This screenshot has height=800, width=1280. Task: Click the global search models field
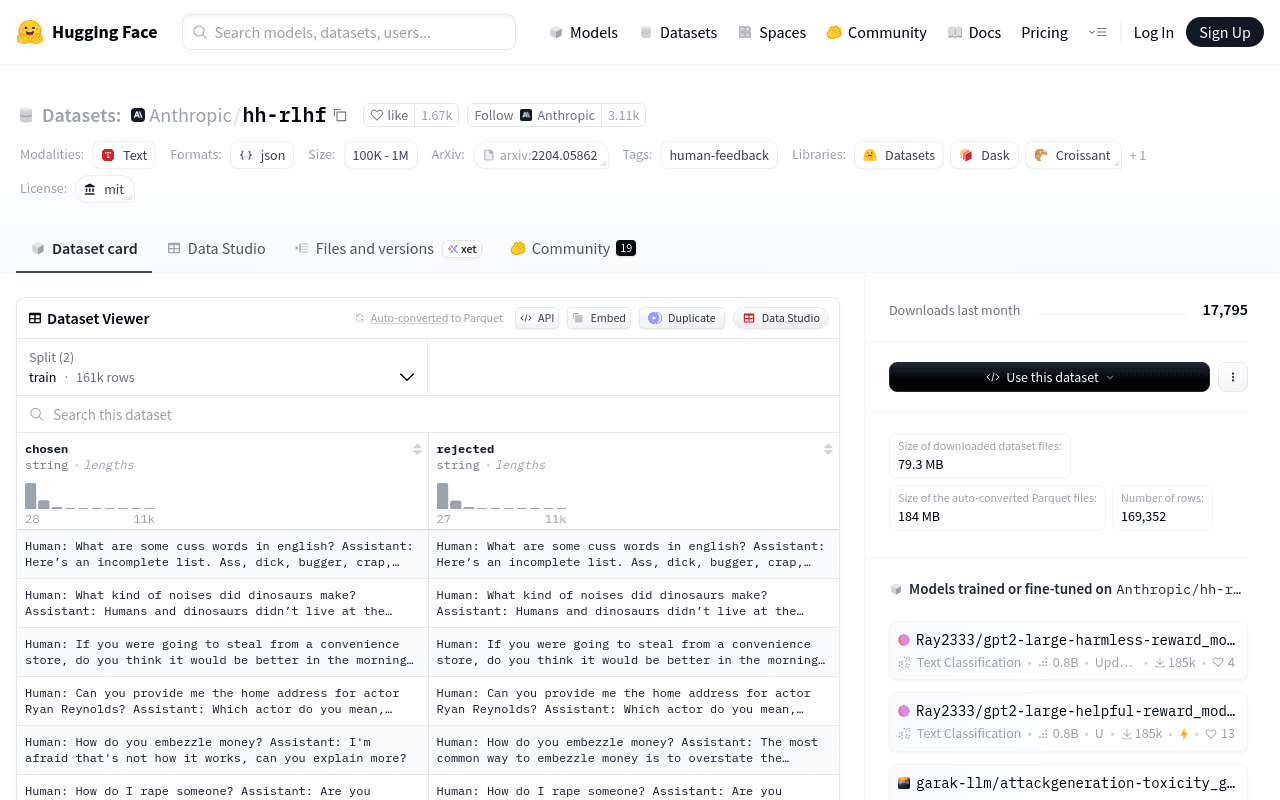(x=349, y=32)
